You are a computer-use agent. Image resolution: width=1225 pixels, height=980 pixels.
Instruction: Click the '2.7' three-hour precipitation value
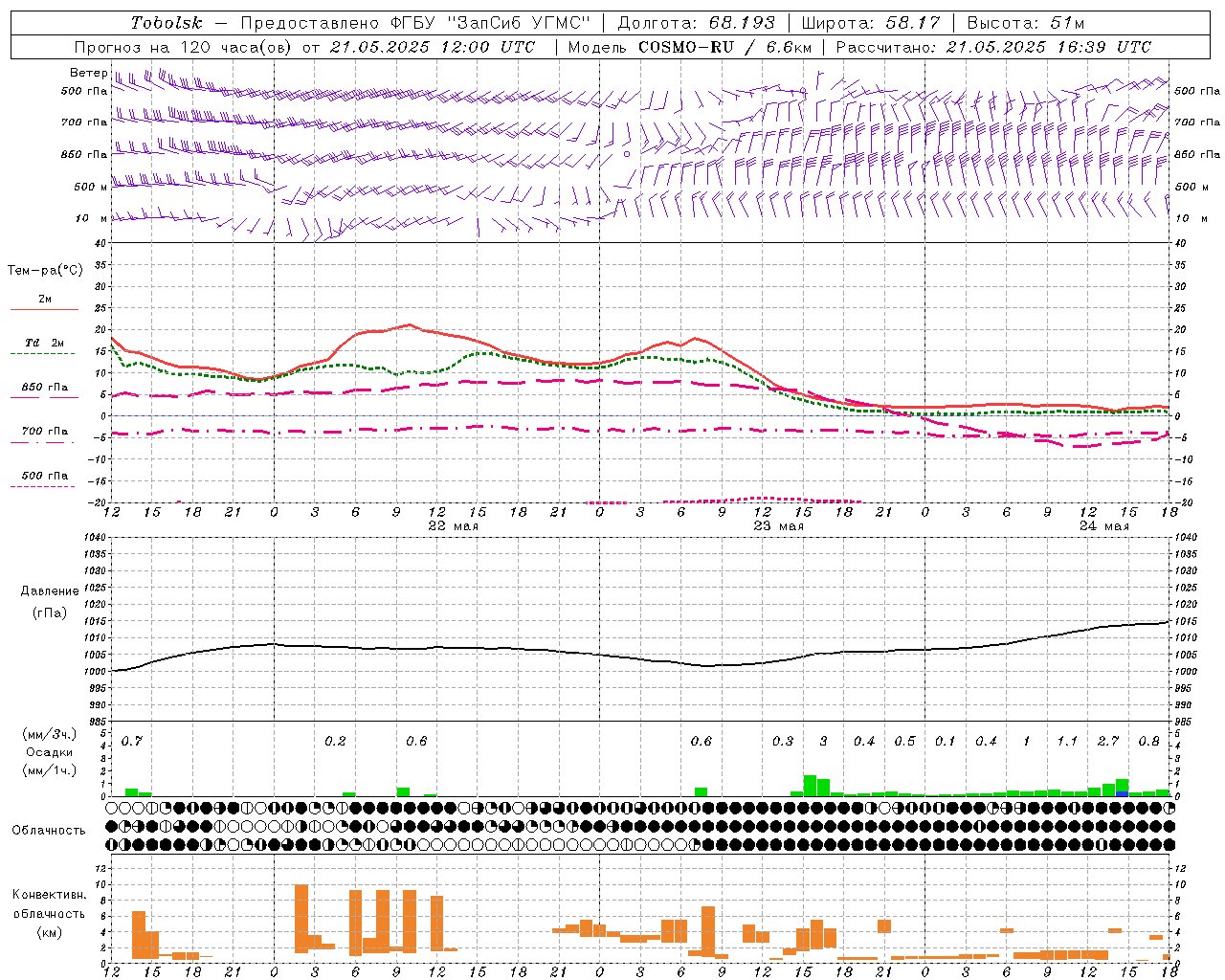(x=1108, y=742)
